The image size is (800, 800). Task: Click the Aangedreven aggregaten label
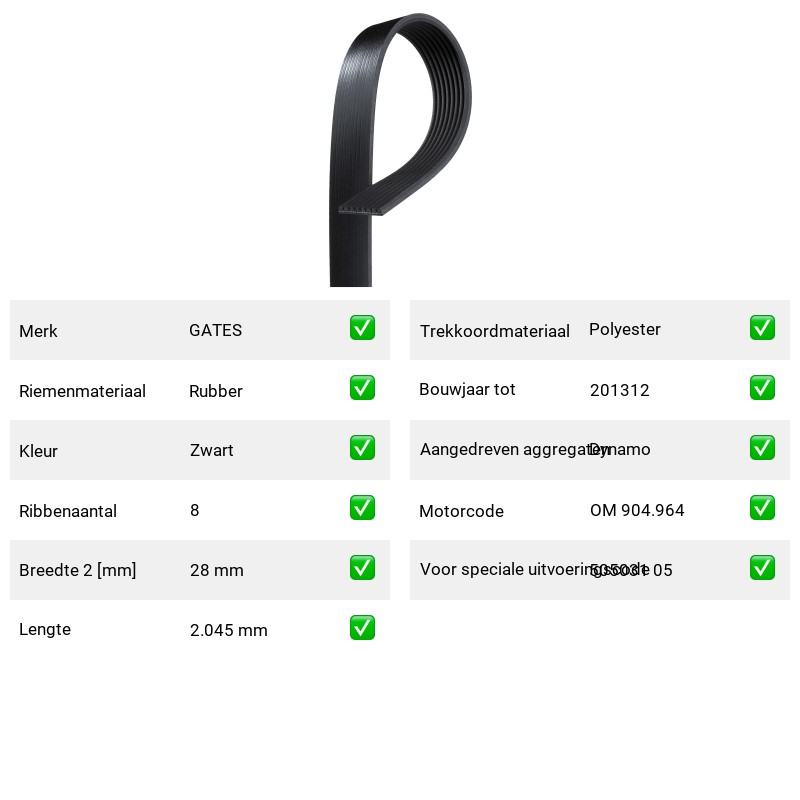[515, 449]
